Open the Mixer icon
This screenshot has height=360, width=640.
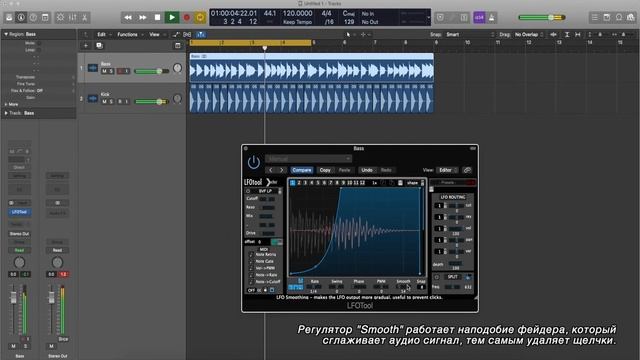72,18
